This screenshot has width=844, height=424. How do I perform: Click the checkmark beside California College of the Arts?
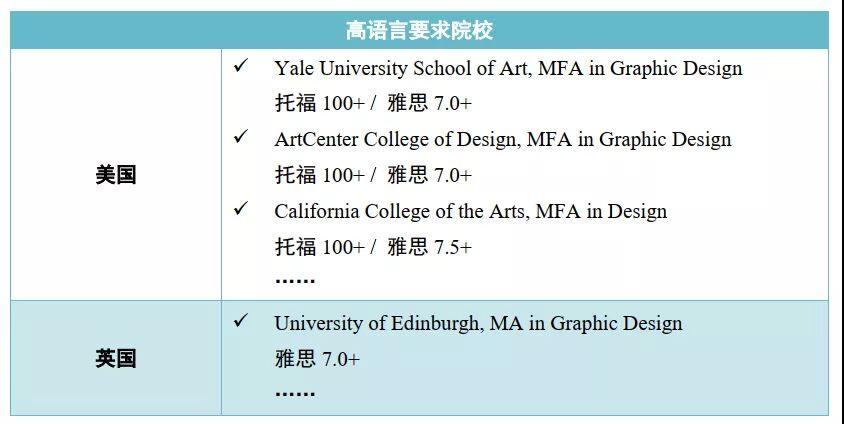click(x=240, y=208)
